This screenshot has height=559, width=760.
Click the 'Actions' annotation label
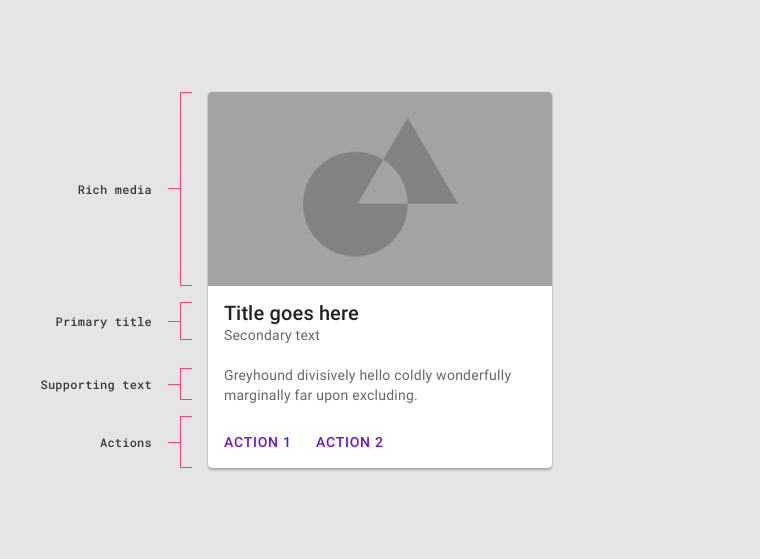(126, 443)
